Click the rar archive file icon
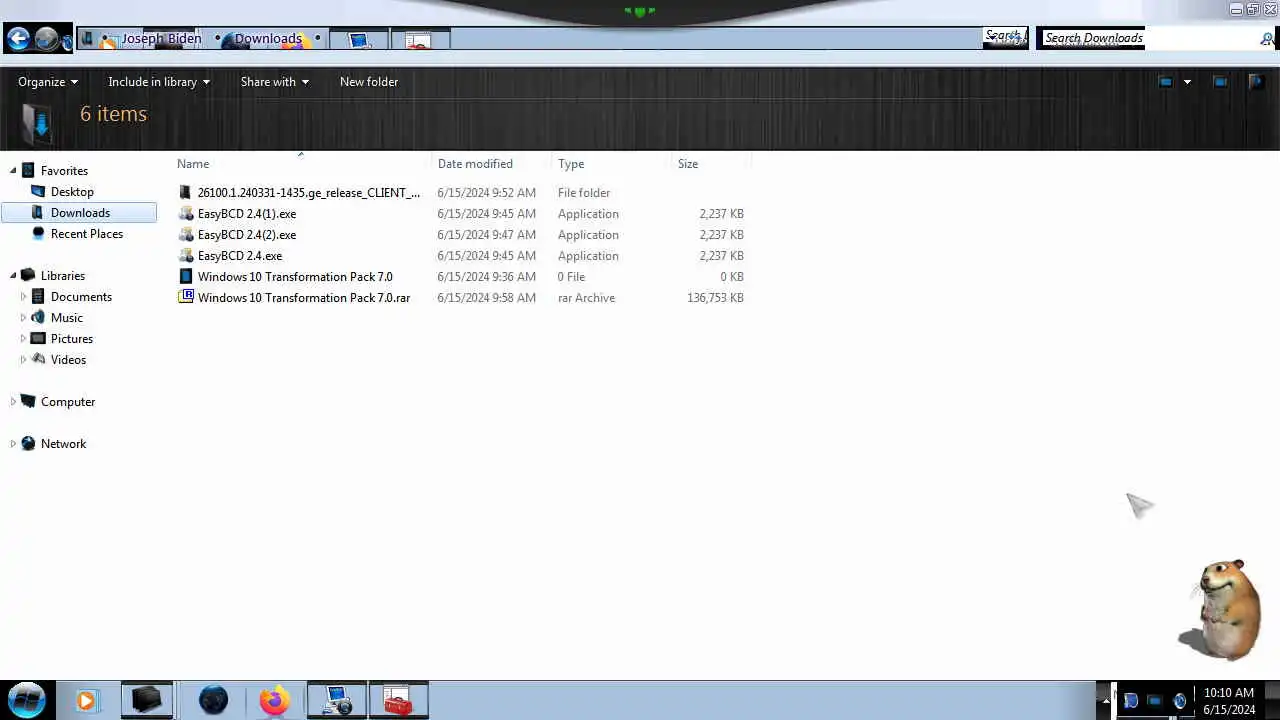The width and height of the screenshot is (1280, 720). point(185,297)
